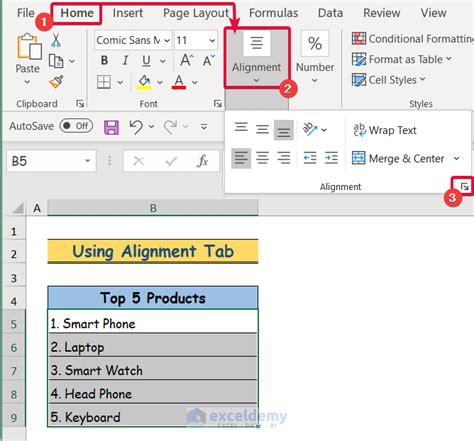
Task: Switch to the Review tab
Action: tap(382, 13)
